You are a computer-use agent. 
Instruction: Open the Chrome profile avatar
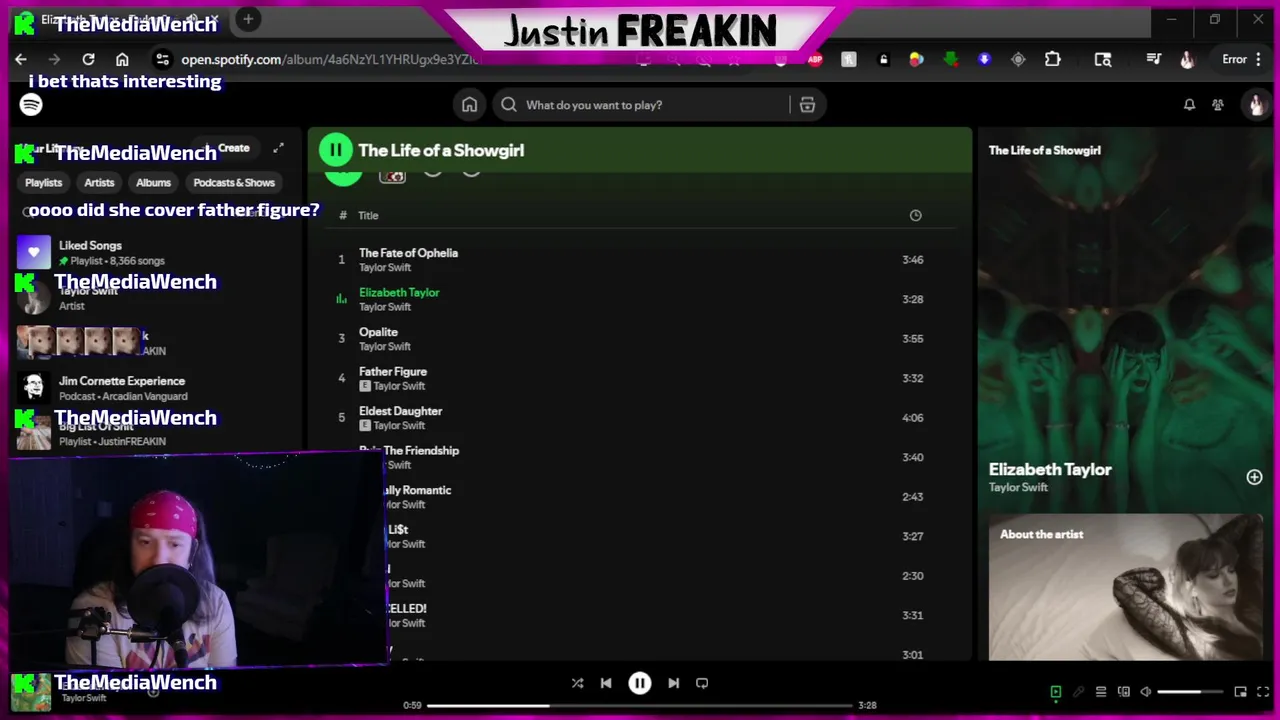(x=1187, y=59)
